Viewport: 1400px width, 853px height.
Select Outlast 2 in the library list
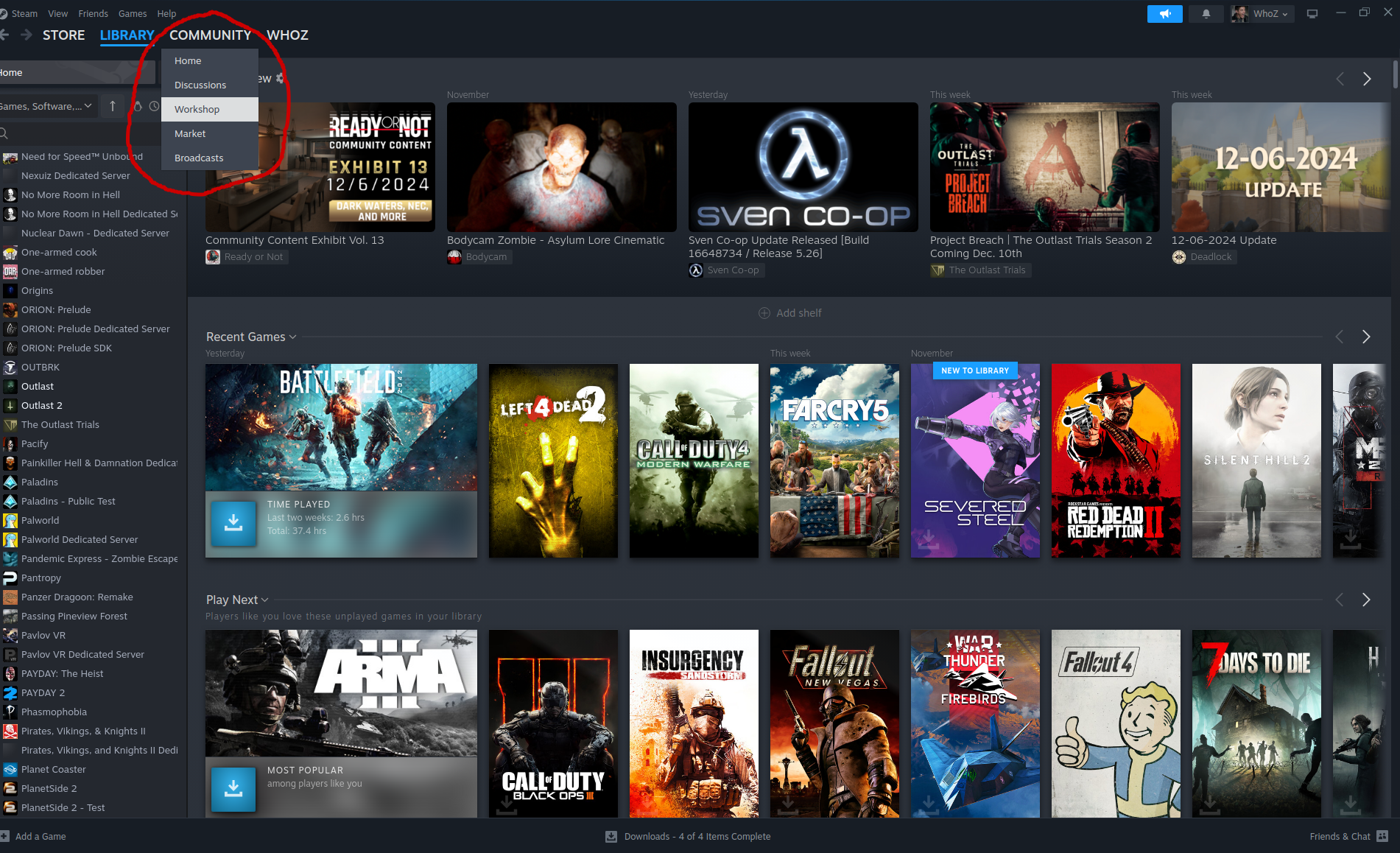click(91, 405)
